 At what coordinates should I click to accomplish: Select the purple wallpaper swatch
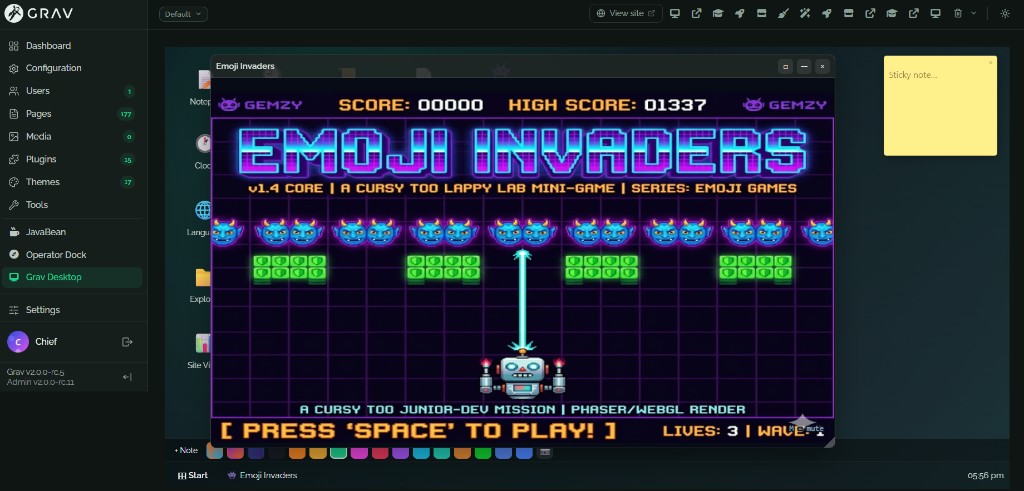coord(400,451)
